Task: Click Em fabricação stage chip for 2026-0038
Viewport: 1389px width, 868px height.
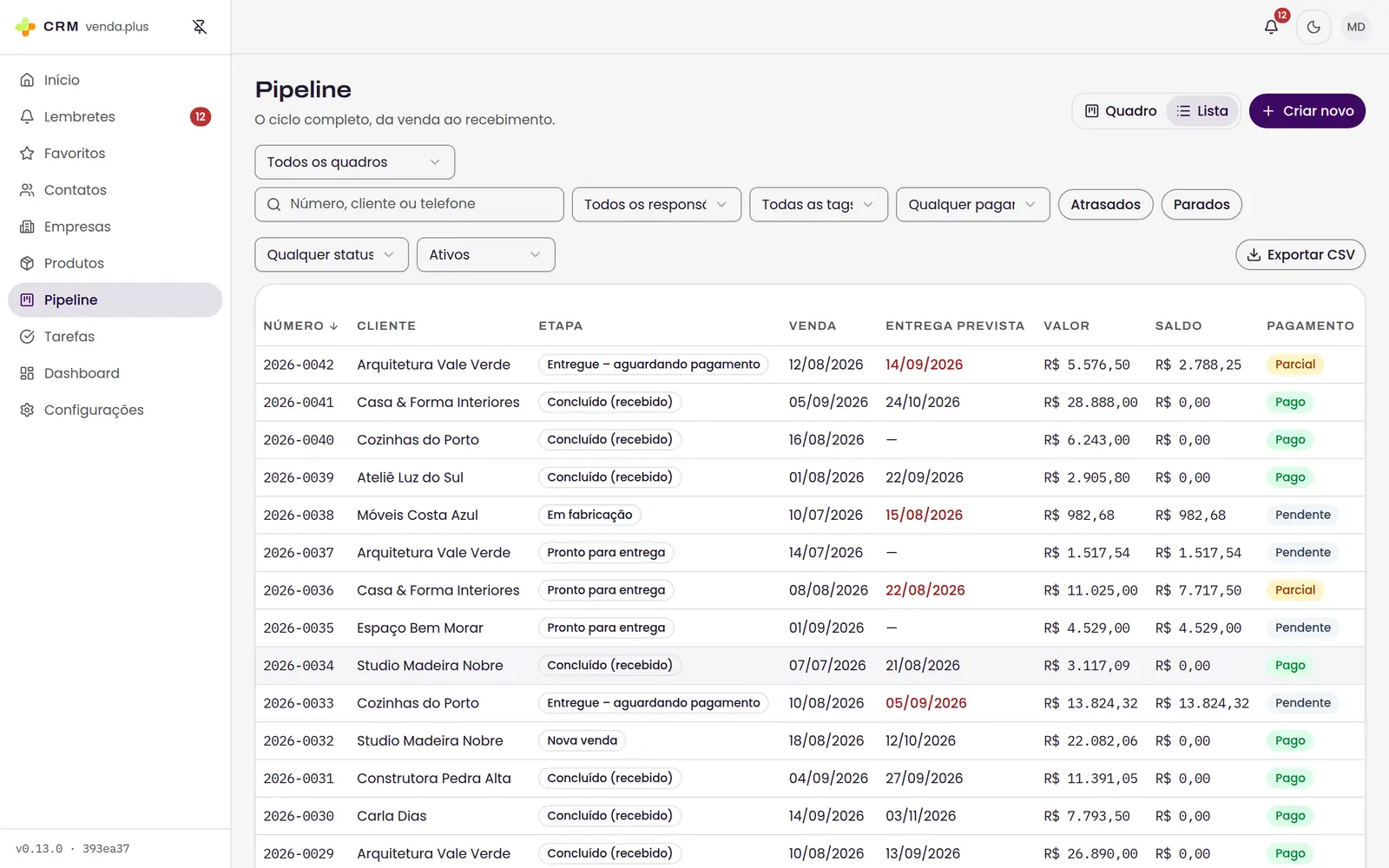Action: point(589,516)
